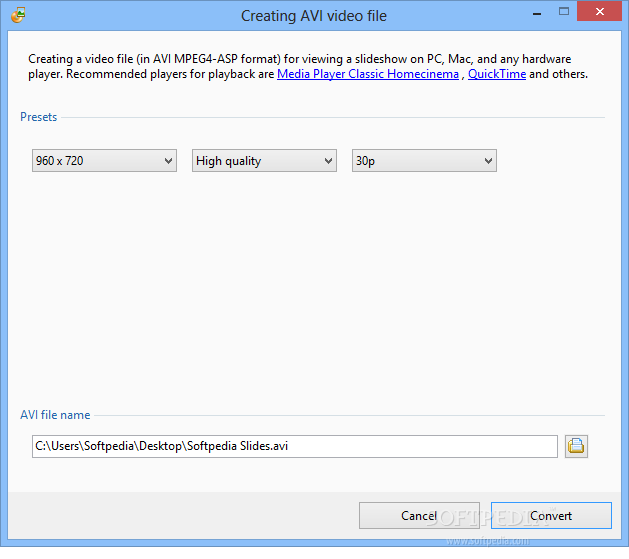Cancel the AVI creation dialog

click(419, 516)
